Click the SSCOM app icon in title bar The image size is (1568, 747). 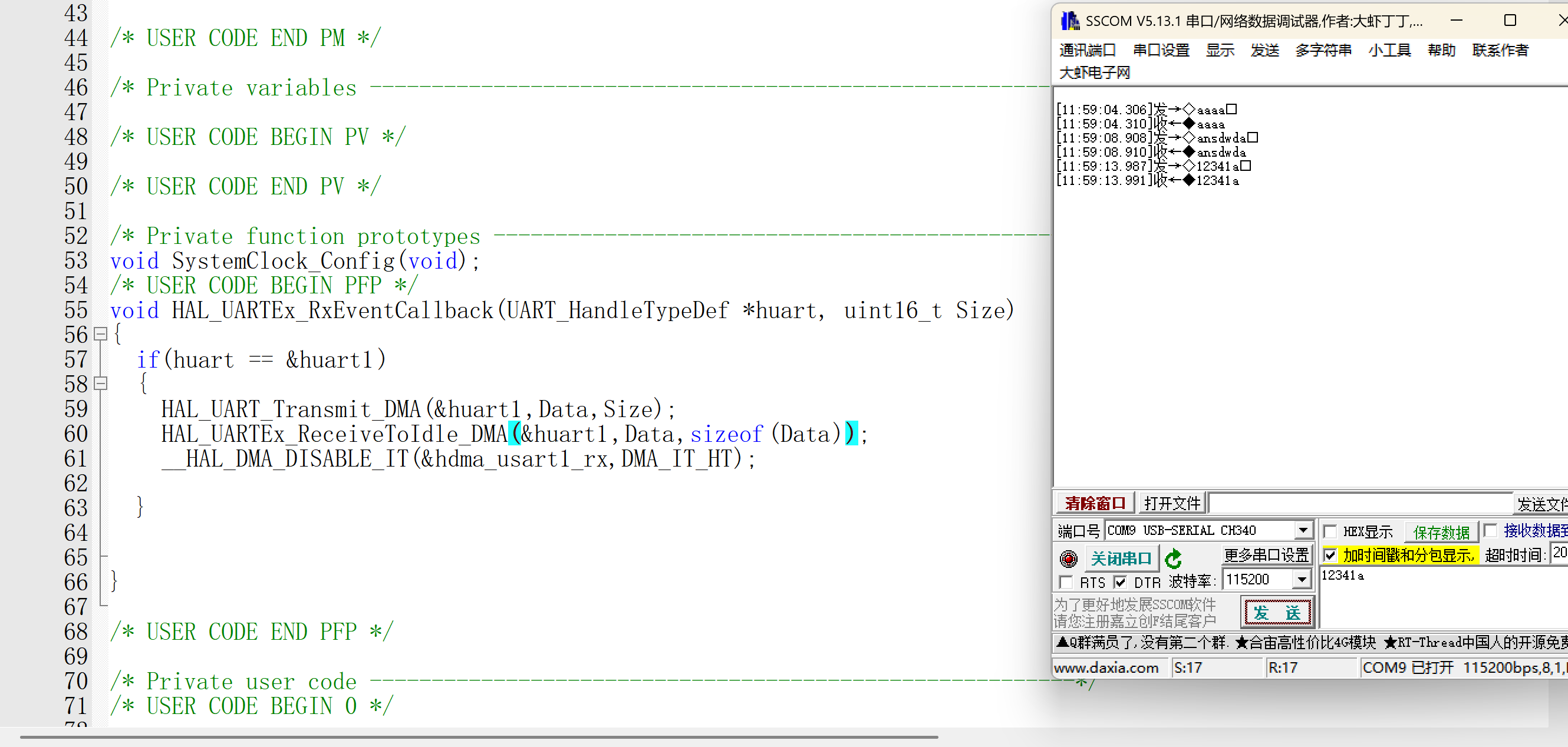click(1069, 21)
